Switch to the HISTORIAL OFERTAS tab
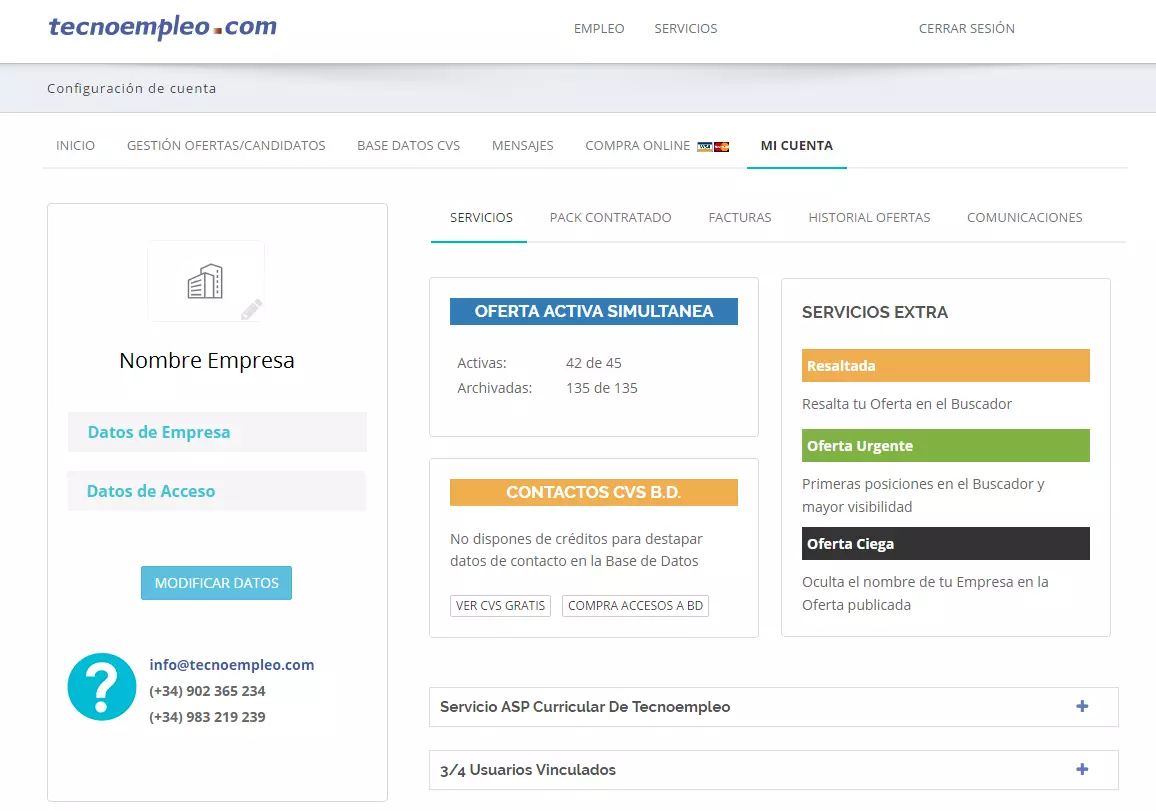The width and height of the screenshot is (1156, 811). tap(869, 217)
